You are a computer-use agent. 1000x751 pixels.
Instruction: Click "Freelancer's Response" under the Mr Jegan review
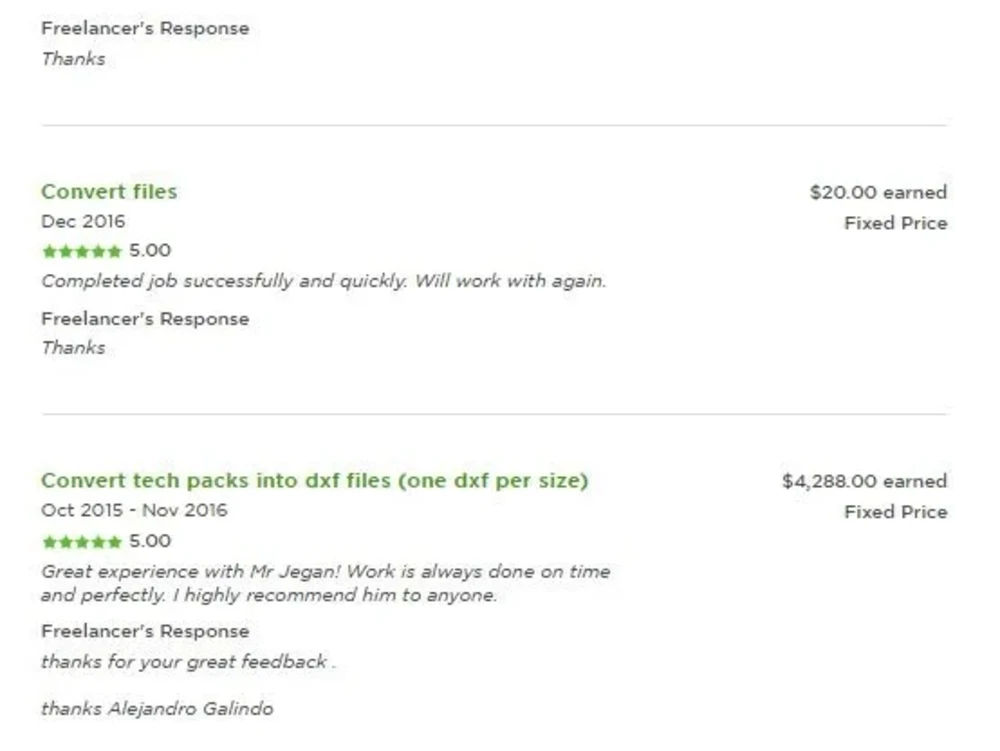(145, 632)
